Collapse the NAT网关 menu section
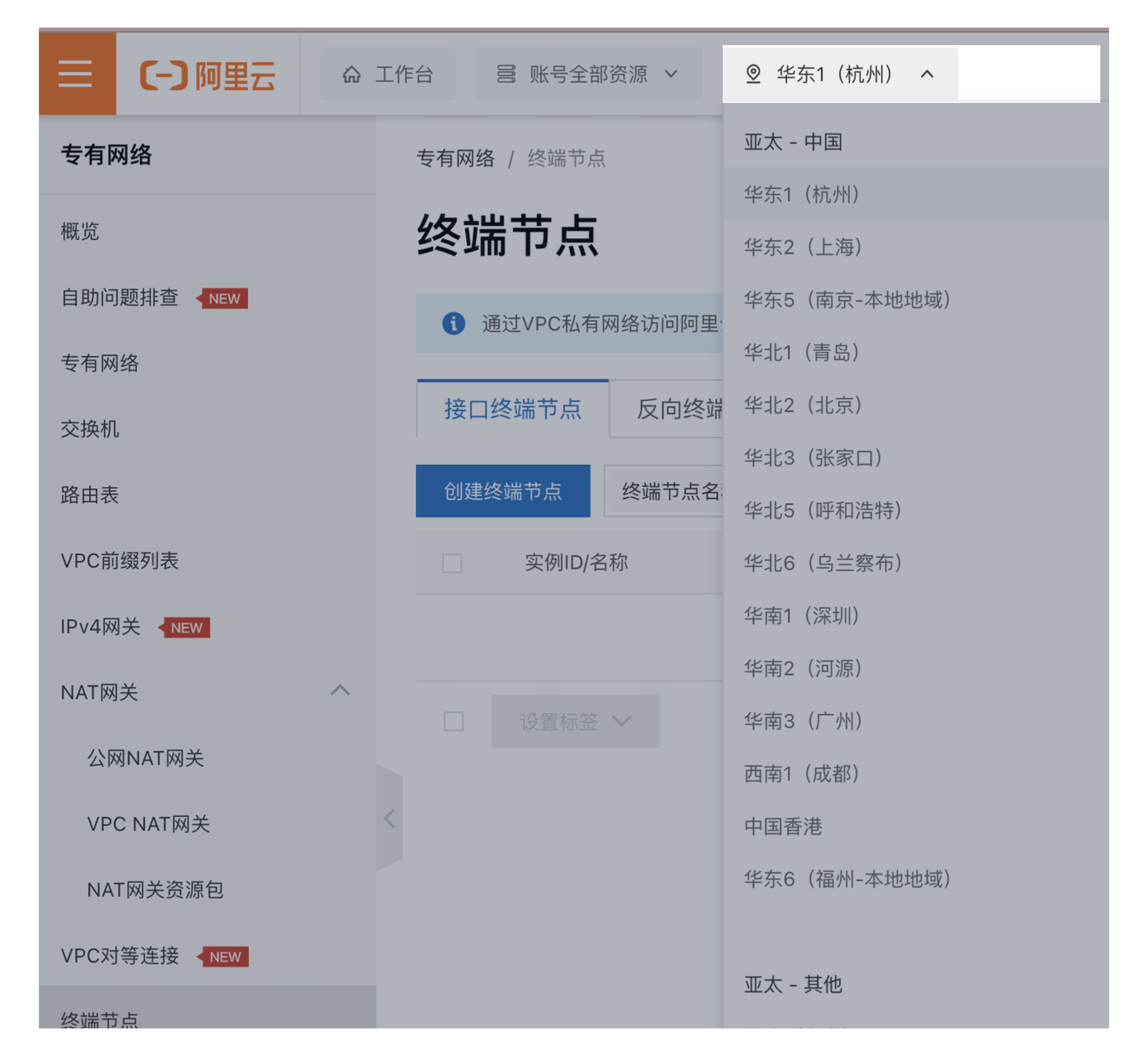 [x=340, y=690]
